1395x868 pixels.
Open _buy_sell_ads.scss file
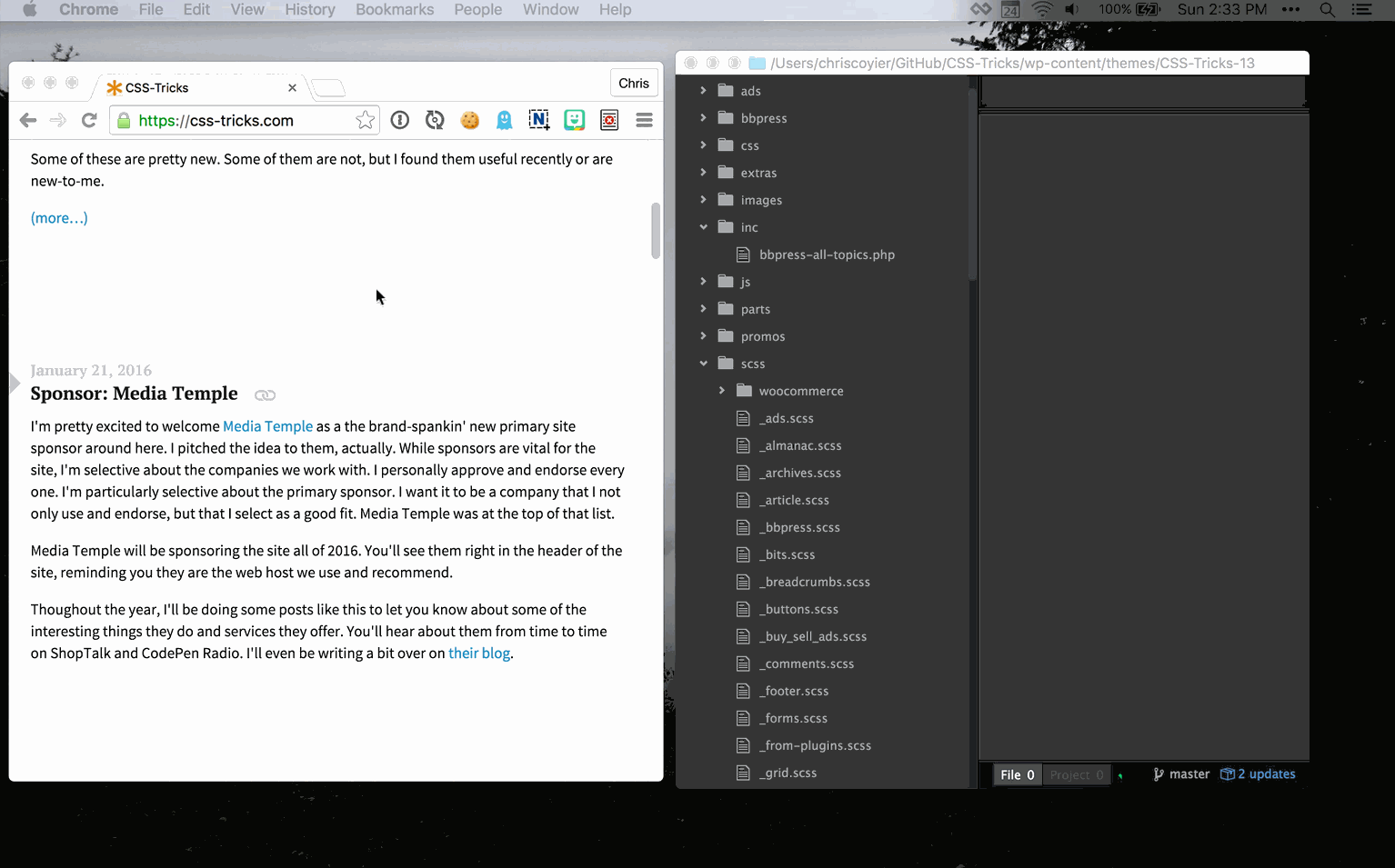click(813, 636)
